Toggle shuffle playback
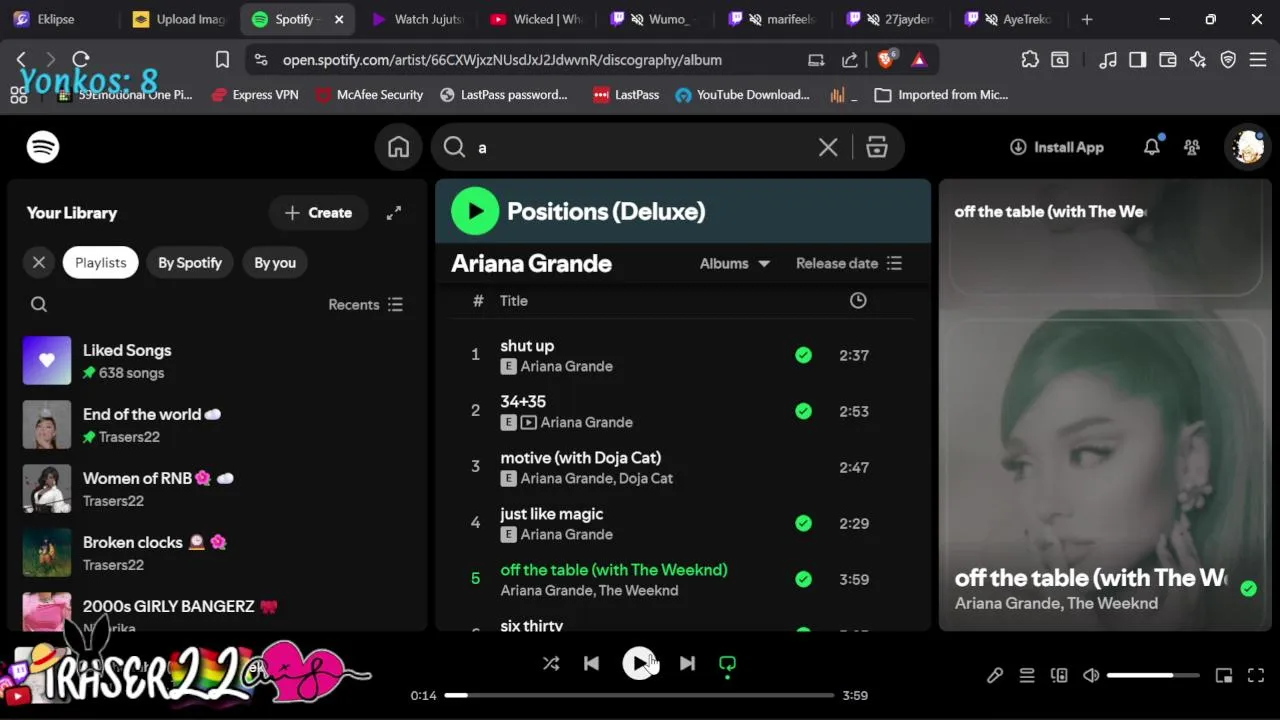Screen dimensions: 1280x720 pos(551,663)
